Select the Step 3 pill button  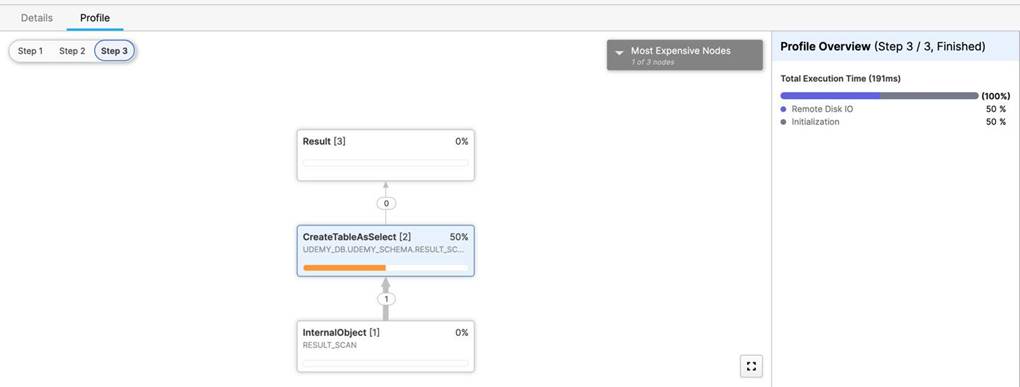(x=114, y=51)
